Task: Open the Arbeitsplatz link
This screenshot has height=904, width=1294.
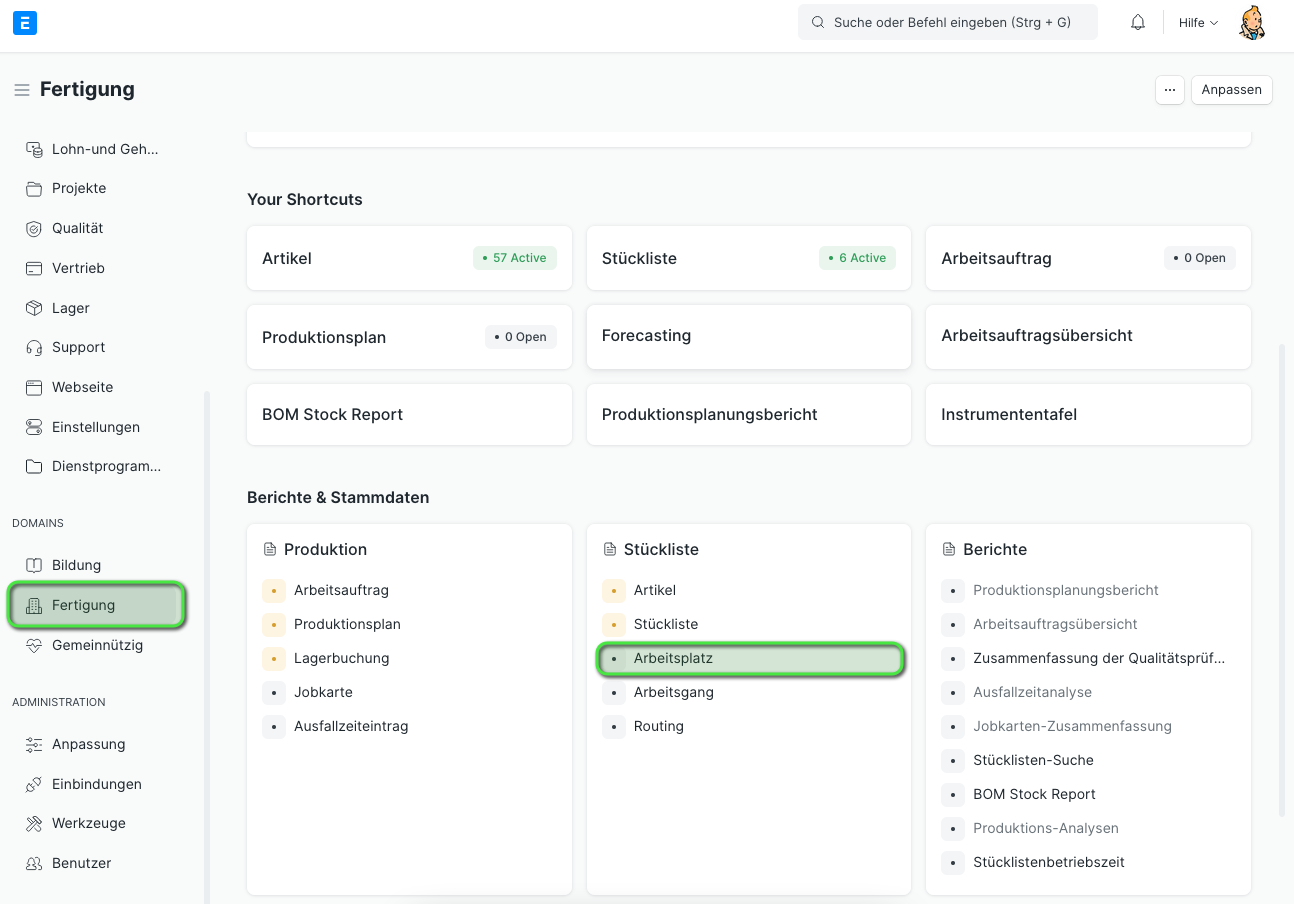Action: pos(673,658)
